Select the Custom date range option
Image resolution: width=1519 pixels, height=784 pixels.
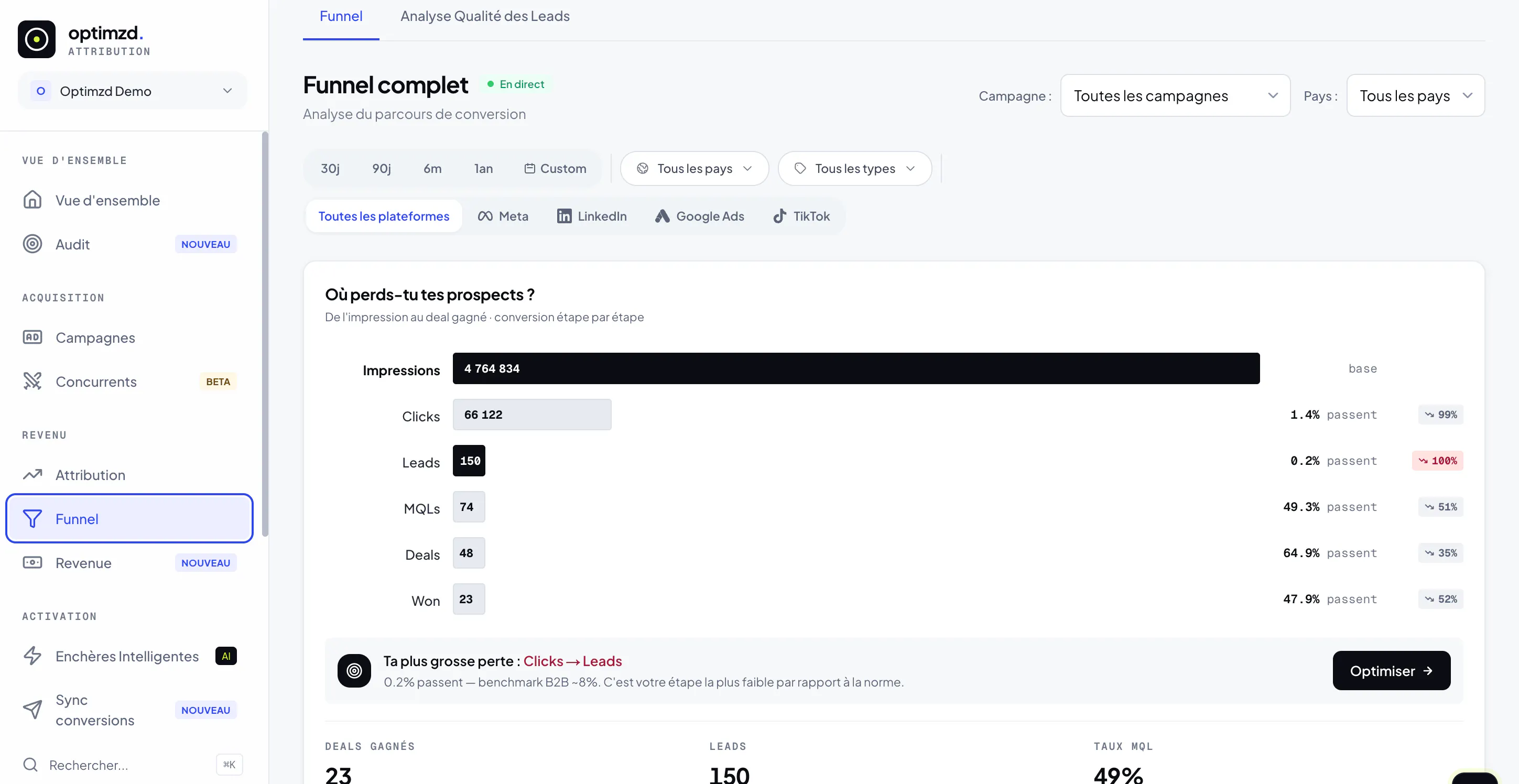[556, 169]
